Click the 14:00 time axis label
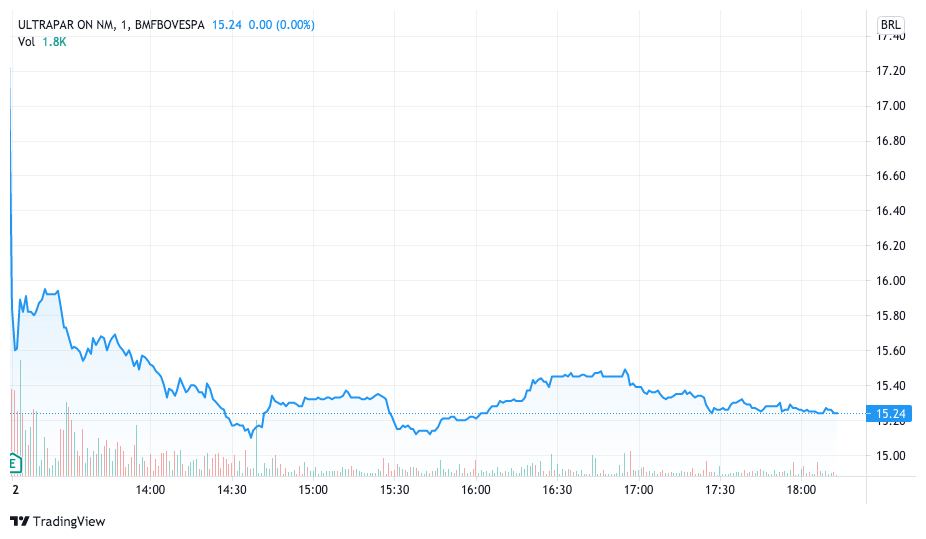The width and height of the screenshot is (926, 539). (x=150, y=490)
